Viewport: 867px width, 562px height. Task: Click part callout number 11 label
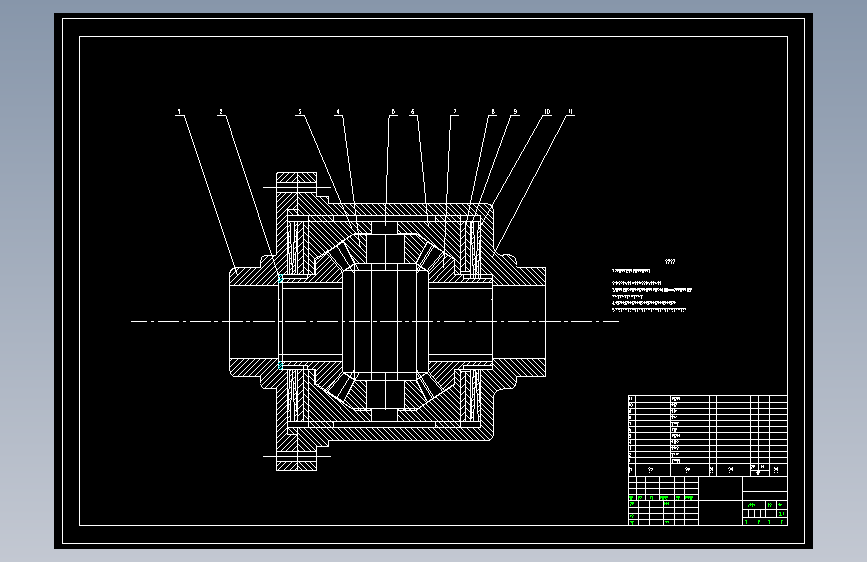click(570, 112)
